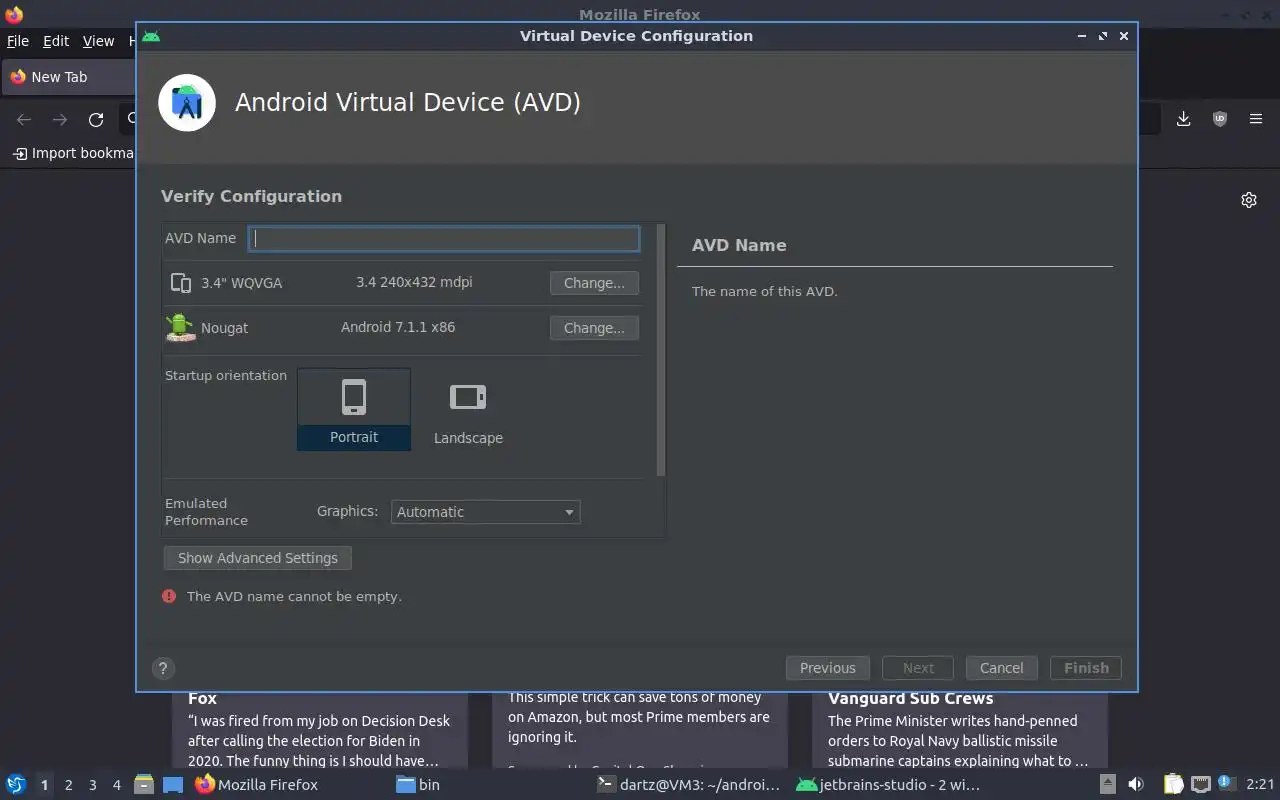Click the Next button
This screenshot has width=1280, height=800.
(918, 668)
